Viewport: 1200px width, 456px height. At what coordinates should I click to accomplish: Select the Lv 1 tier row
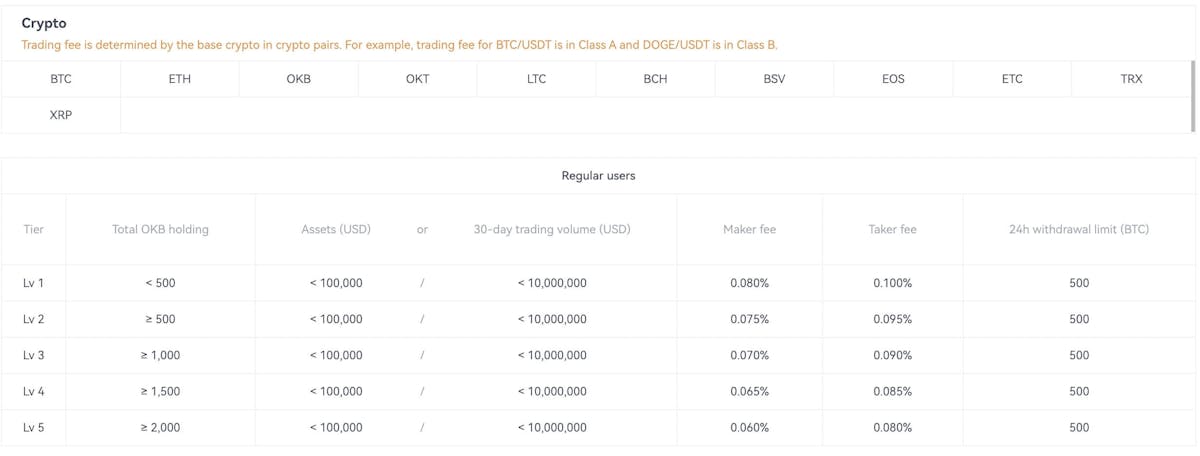[598, 283]
